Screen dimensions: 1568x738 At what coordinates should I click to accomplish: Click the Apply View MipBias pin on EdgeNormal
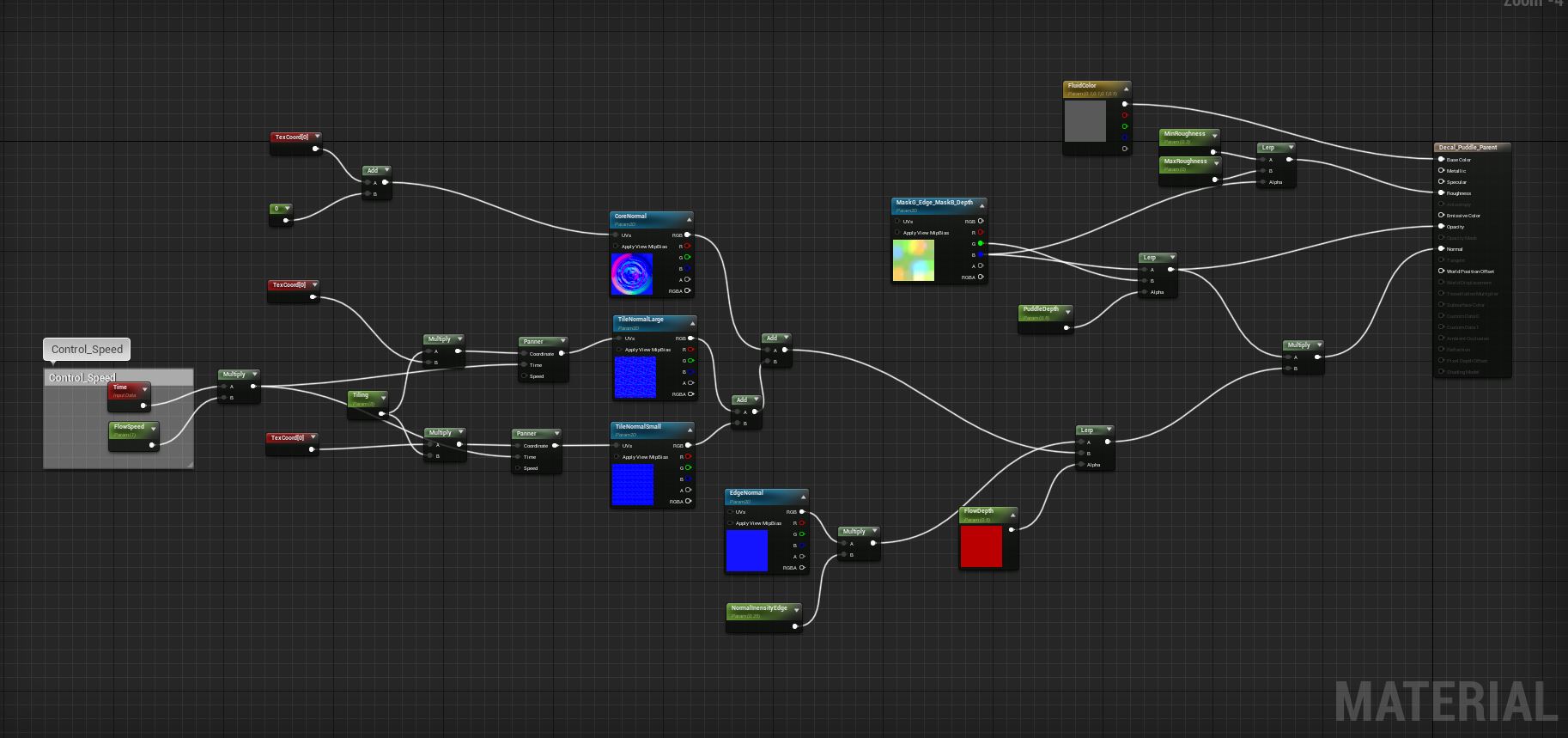click(730, 522)
